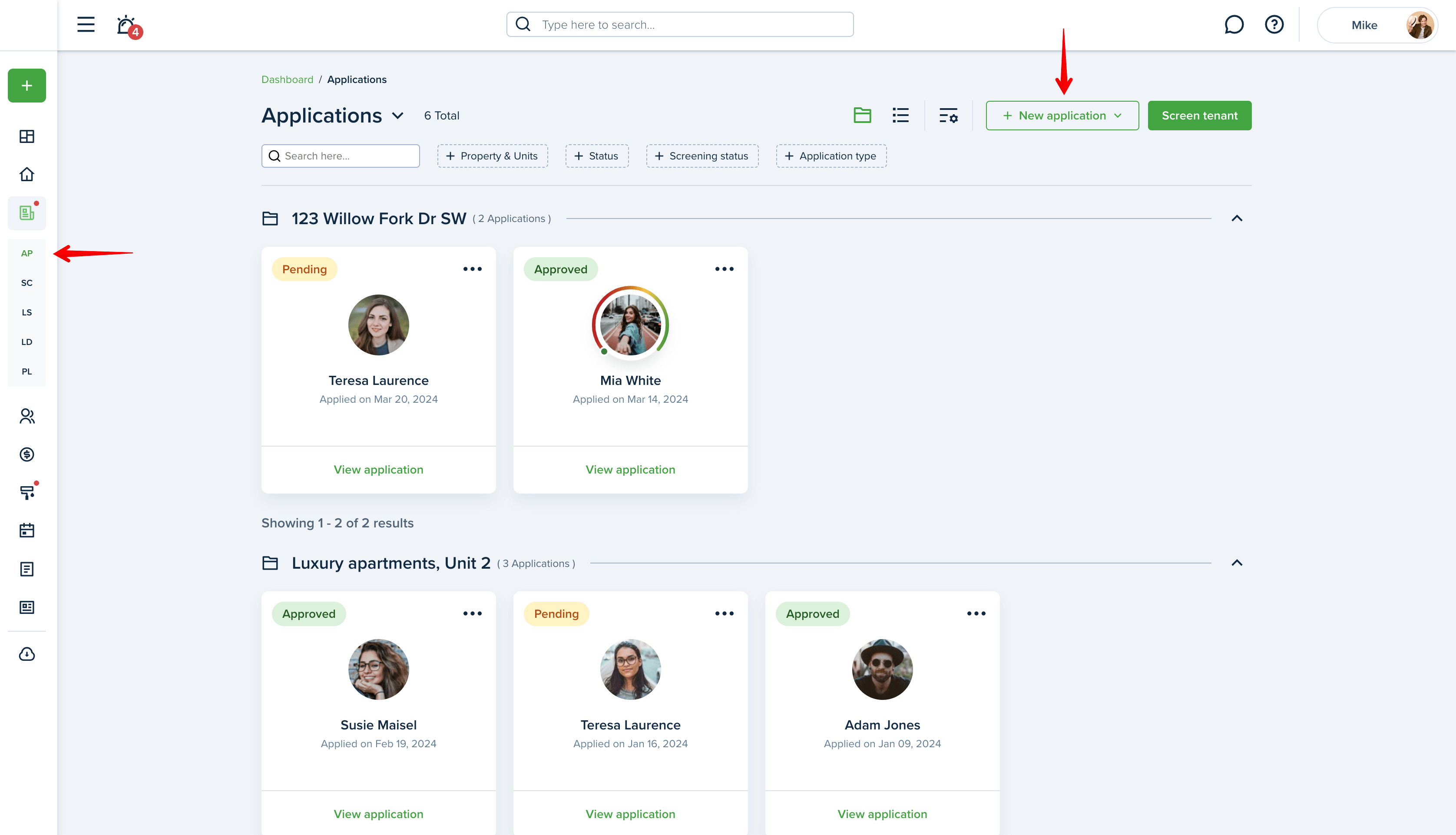The height and width of the screenshot is (835, 1456).
Task: Open the listings newspaper icon in sidebar
Action: pyautogui.click(x=27, y=607)
